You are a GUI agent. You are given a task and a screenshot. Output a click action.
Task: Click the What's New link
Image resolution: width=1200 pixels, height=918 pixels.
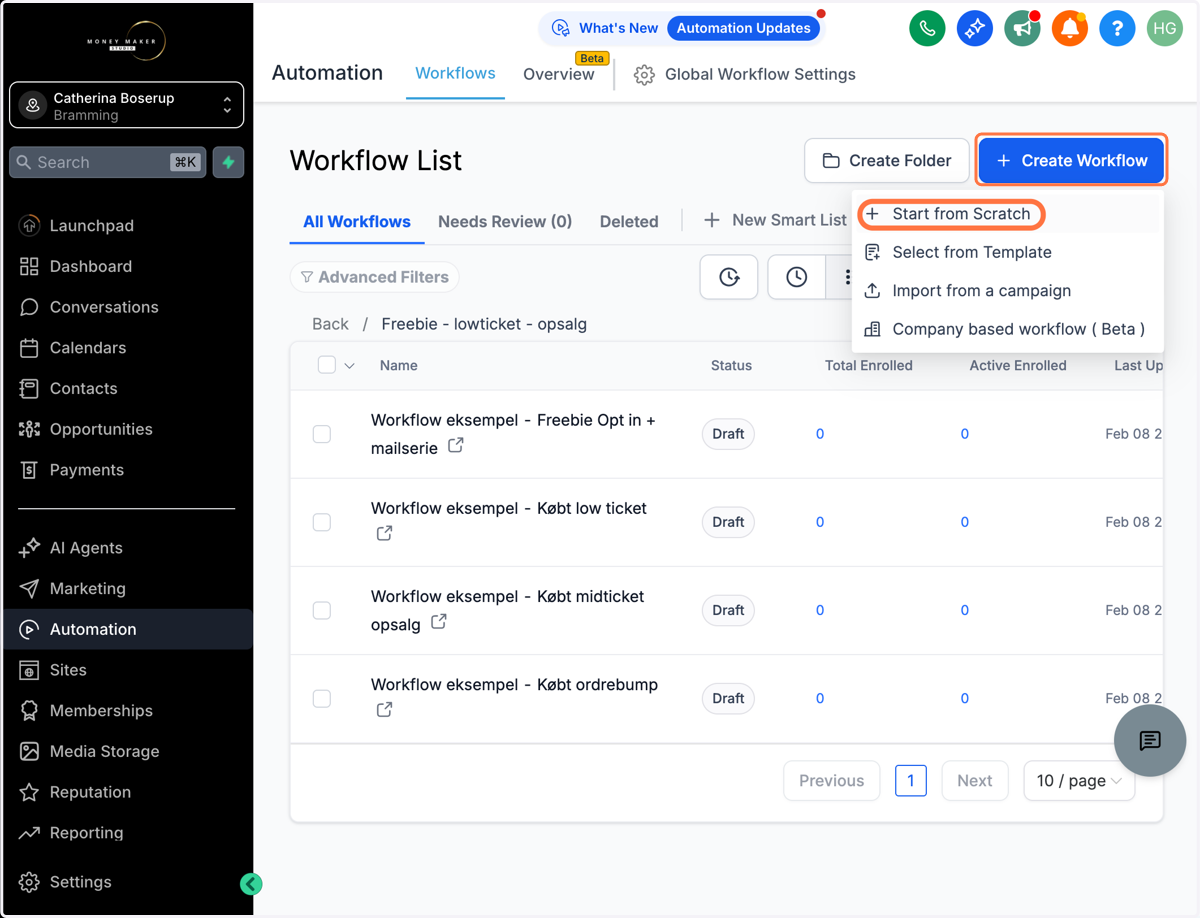pos(606,28)
